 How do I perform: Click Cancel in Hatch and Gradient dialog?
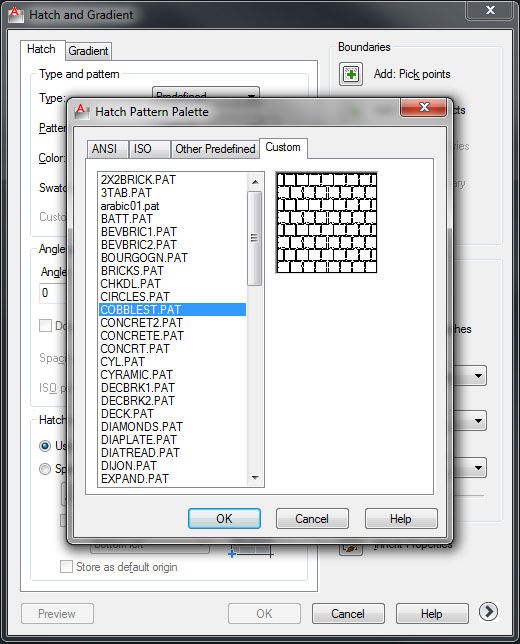[348, 614]
